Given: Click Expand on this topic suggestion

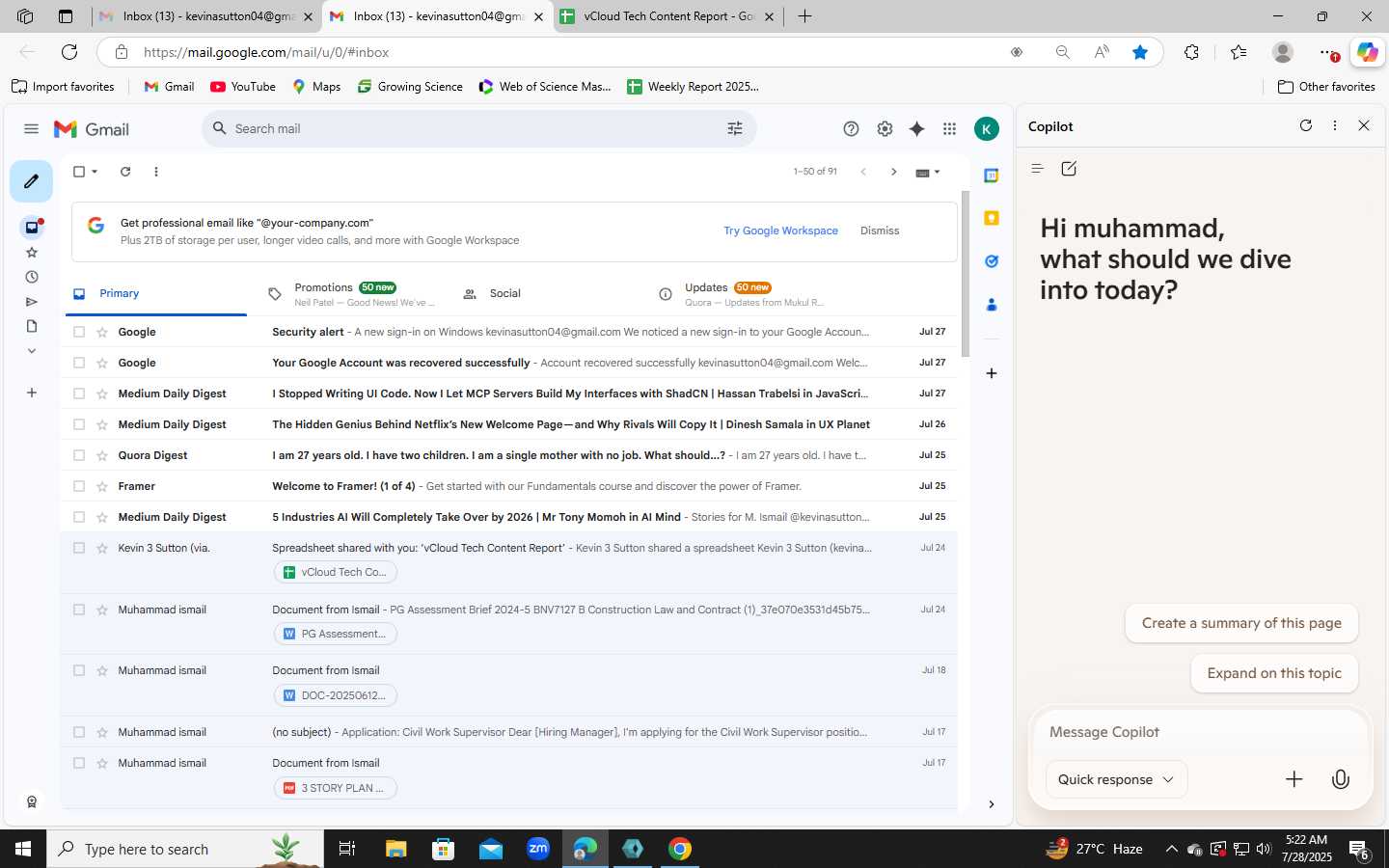Looking at the screenshot, I should click(x=1274, y=673).
